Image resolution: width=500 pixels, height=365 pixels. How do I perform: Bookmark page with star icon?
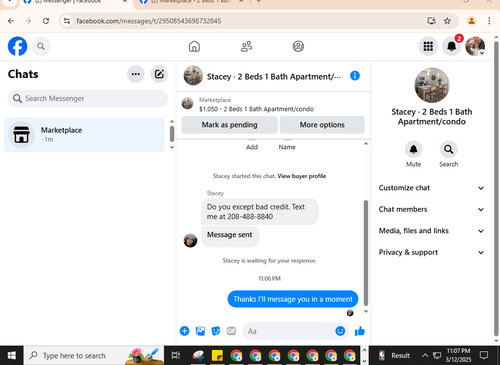447,21
